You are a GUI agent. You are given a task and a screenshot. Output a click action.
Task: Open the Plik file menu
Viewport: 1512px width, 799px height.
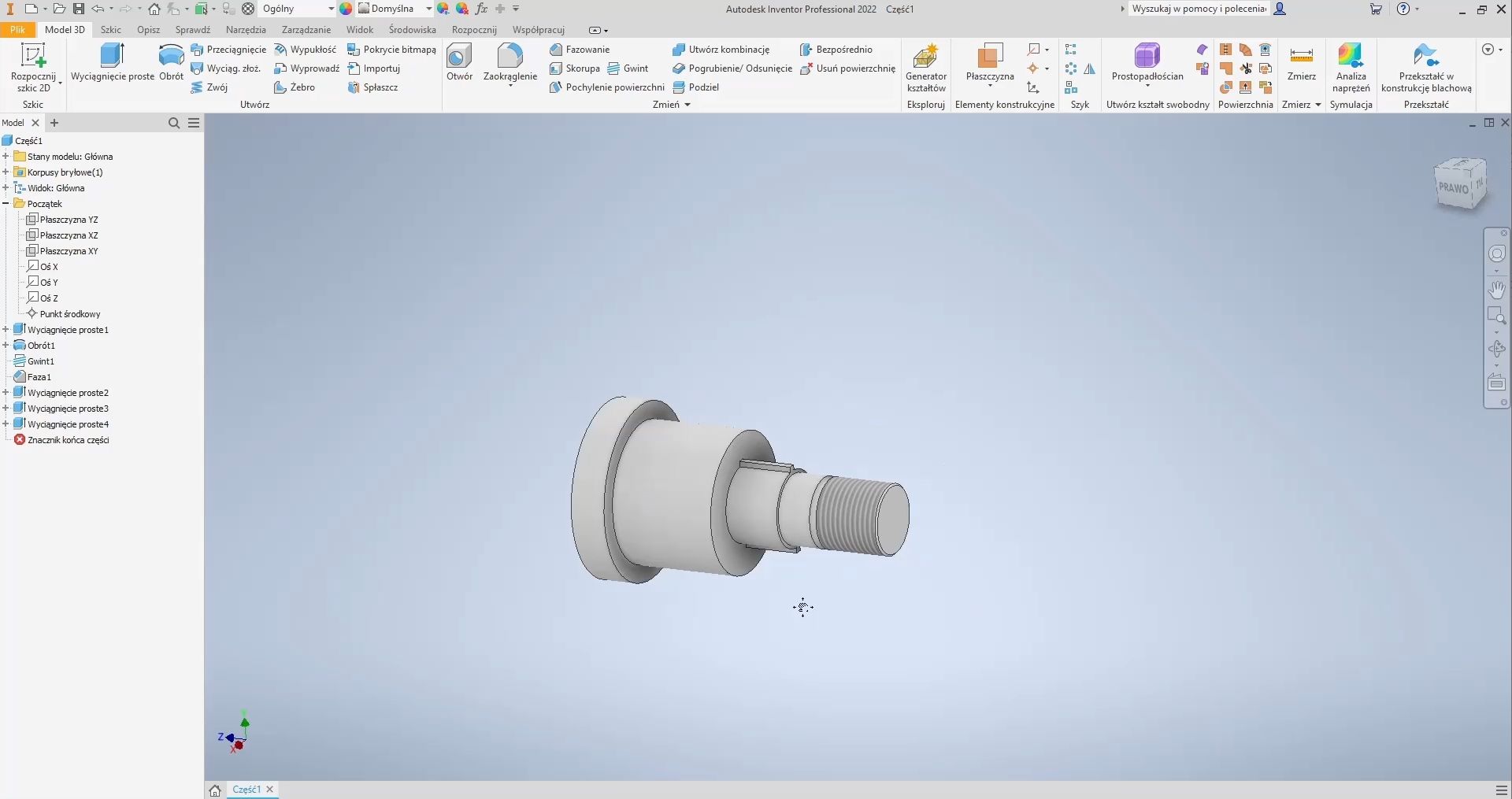pyautogui.click(x=17, y=30)
